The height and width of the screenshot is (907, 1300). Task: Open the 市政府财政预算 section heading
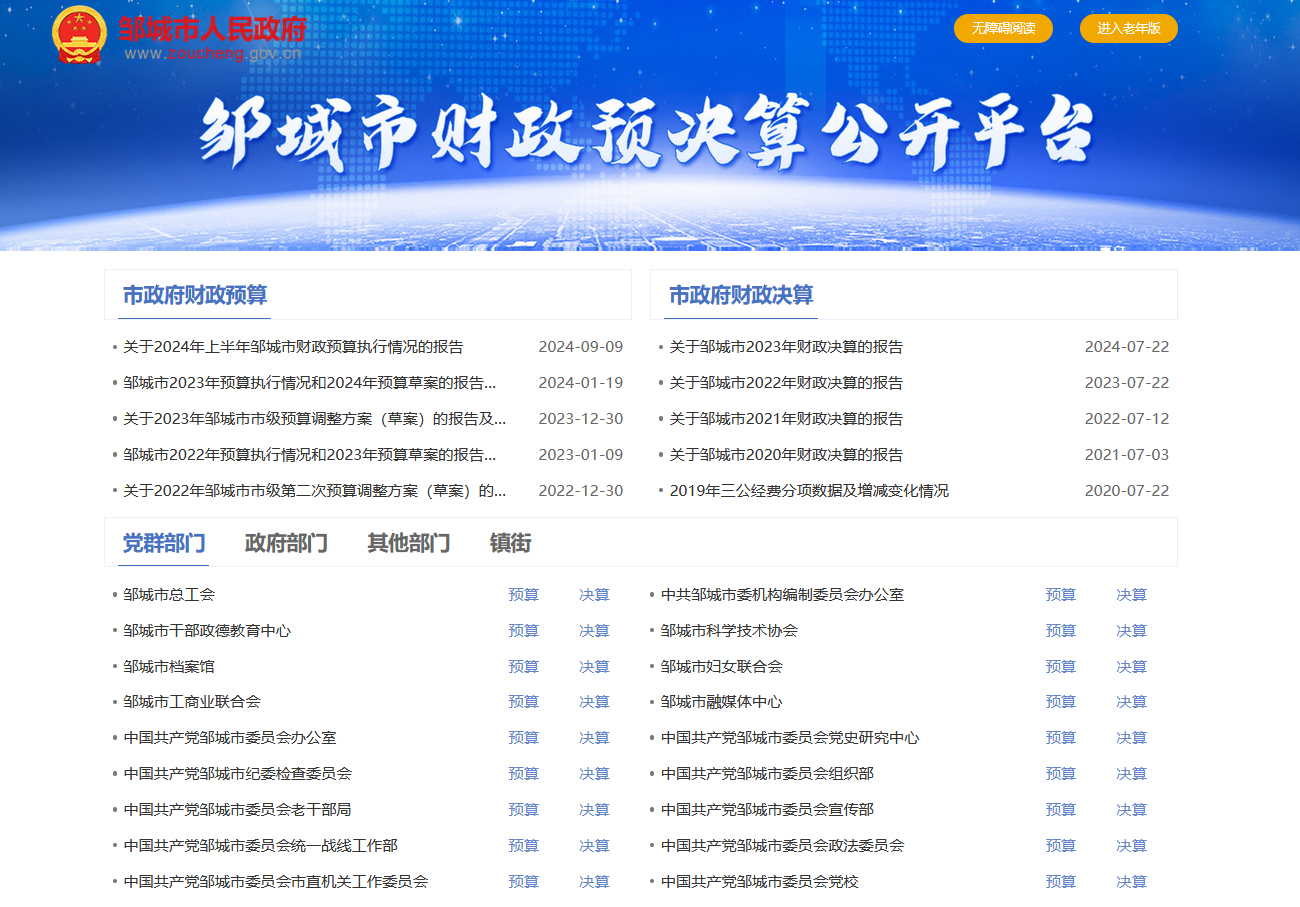[195, 295]
